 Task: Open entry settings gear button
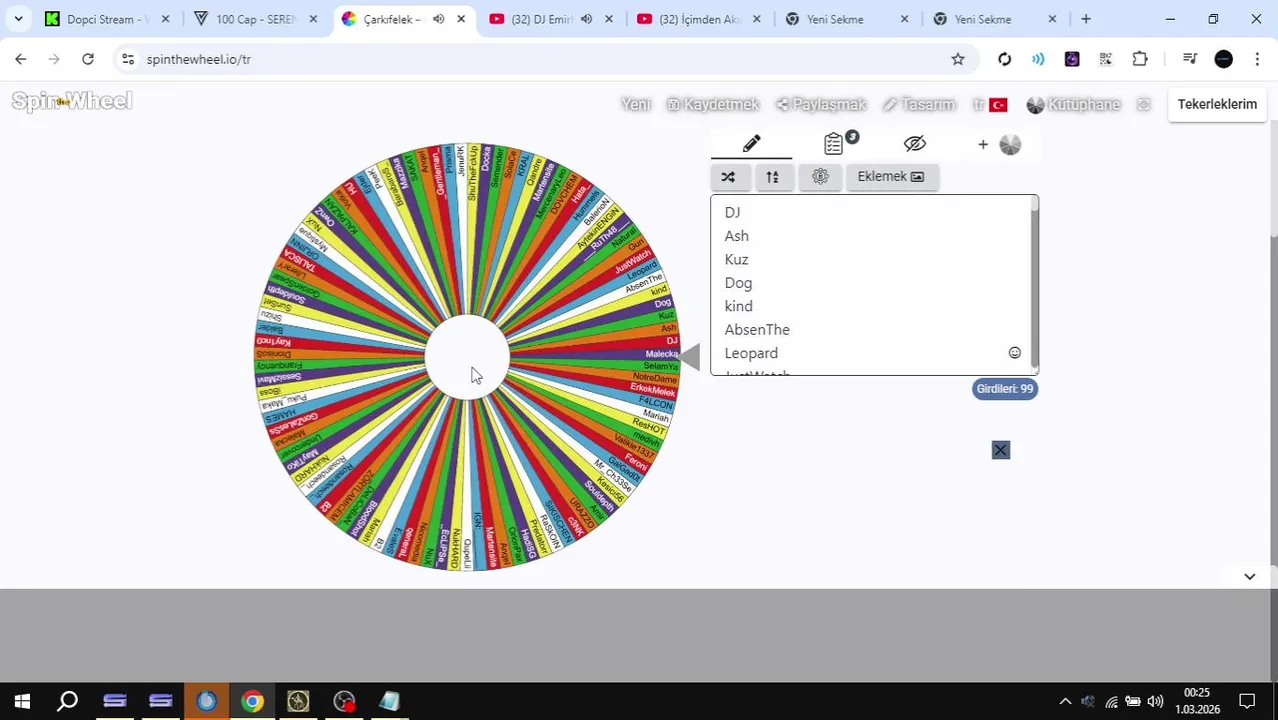click(820, 177)
